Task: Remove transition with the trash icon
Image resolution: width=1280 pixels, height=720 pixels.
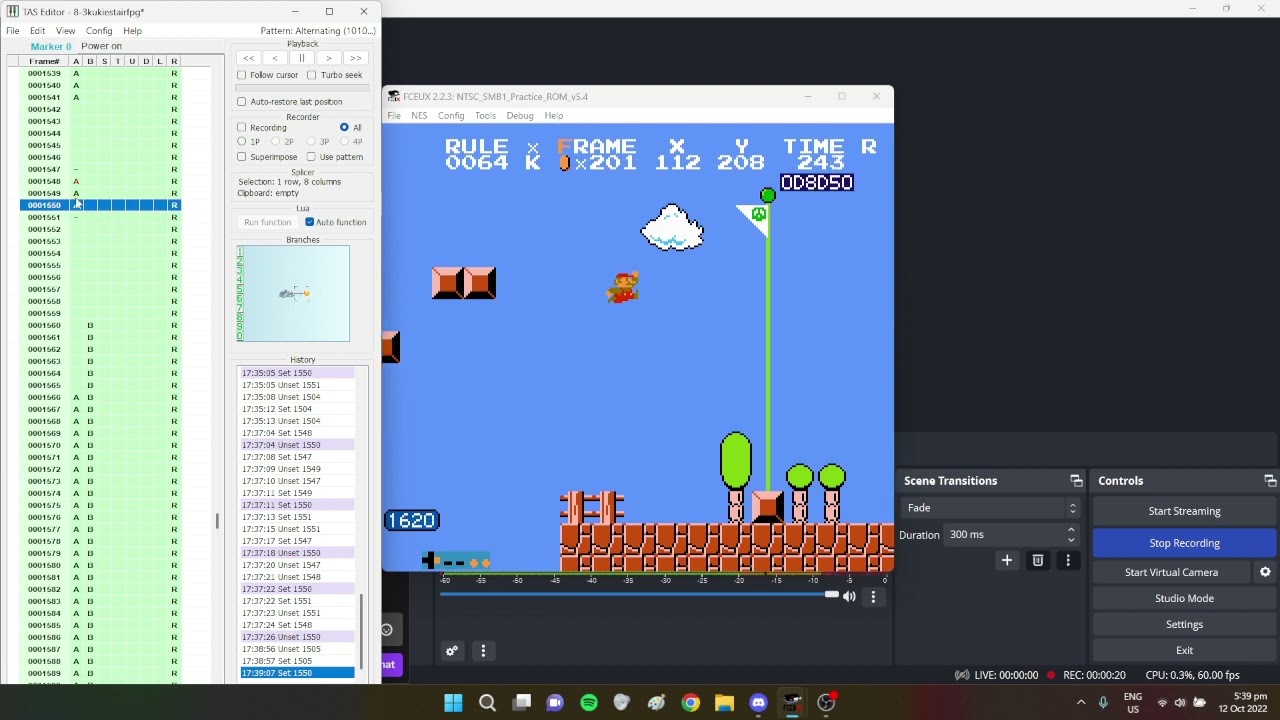Action: 1038,560
